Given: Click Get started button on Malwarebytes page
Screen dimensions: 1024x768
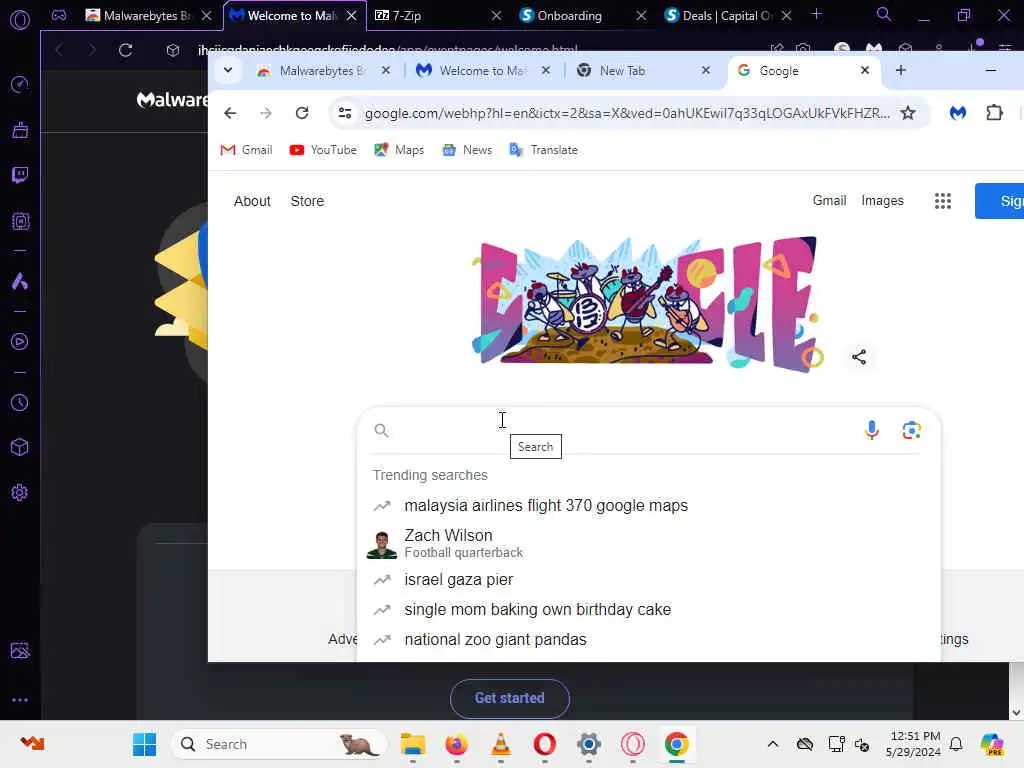Looking at the screenshot, I should (509, 698).
